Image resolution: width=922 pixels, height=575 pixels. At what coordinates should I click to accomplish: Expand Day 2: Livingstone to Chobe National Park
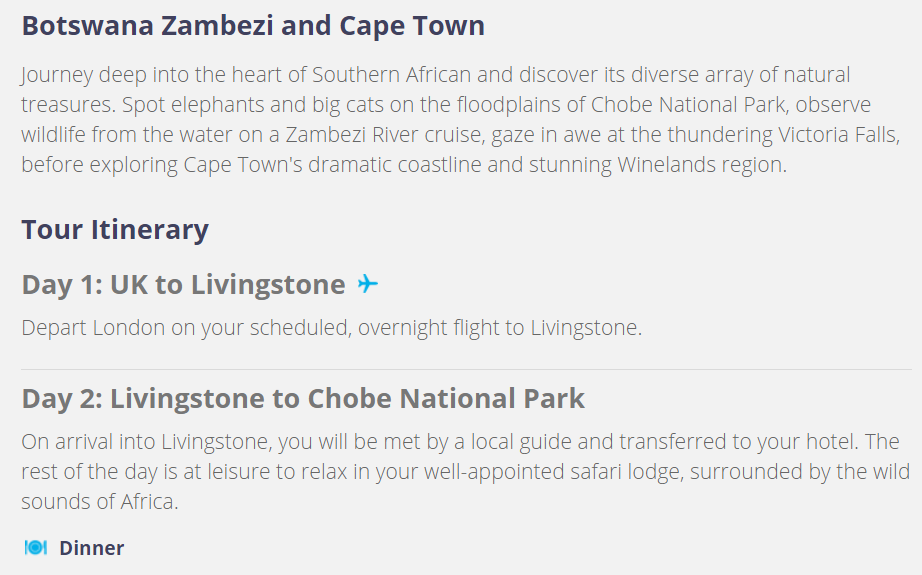coord(303,399)
